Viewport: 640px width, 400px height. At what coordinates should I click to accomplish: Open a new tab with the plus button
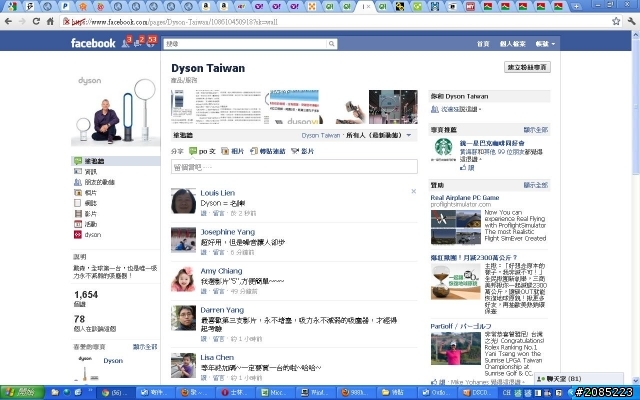point(576,6)
